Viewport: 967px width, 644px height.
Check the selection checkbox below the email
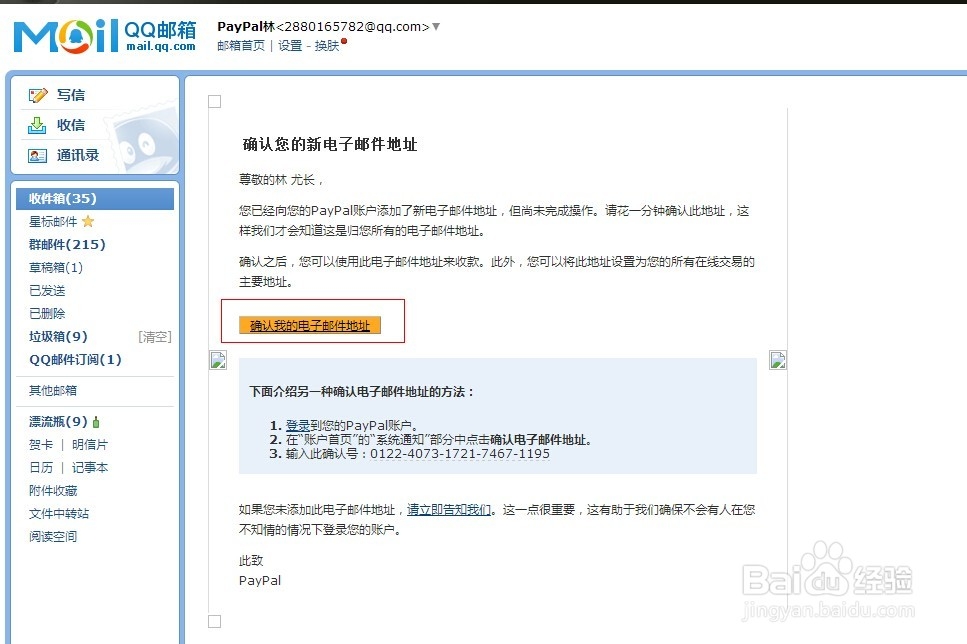(214, 621)
